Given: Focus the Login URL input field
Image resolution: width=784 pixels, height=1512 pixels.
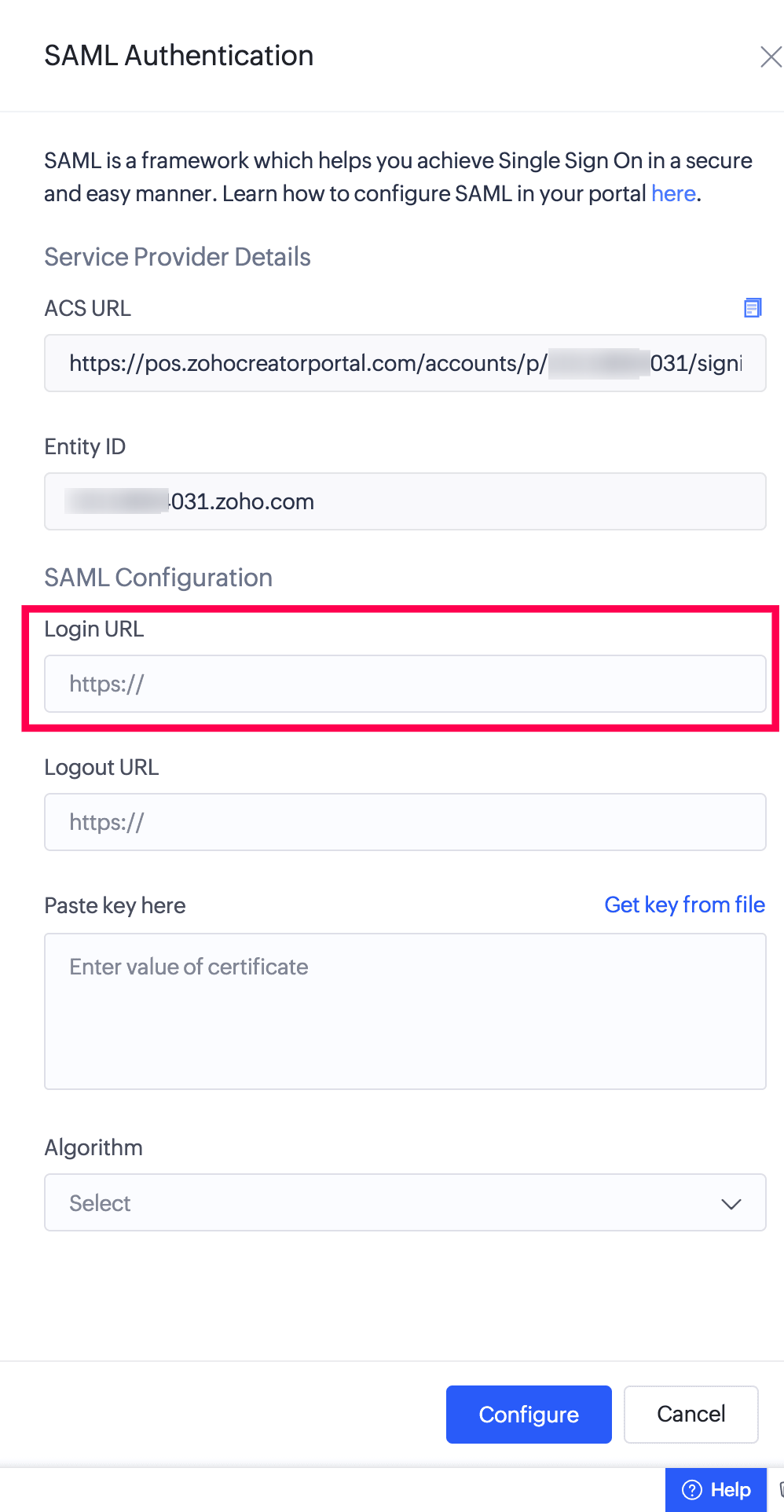Looking at the screenshot, I should pos(405,684).
